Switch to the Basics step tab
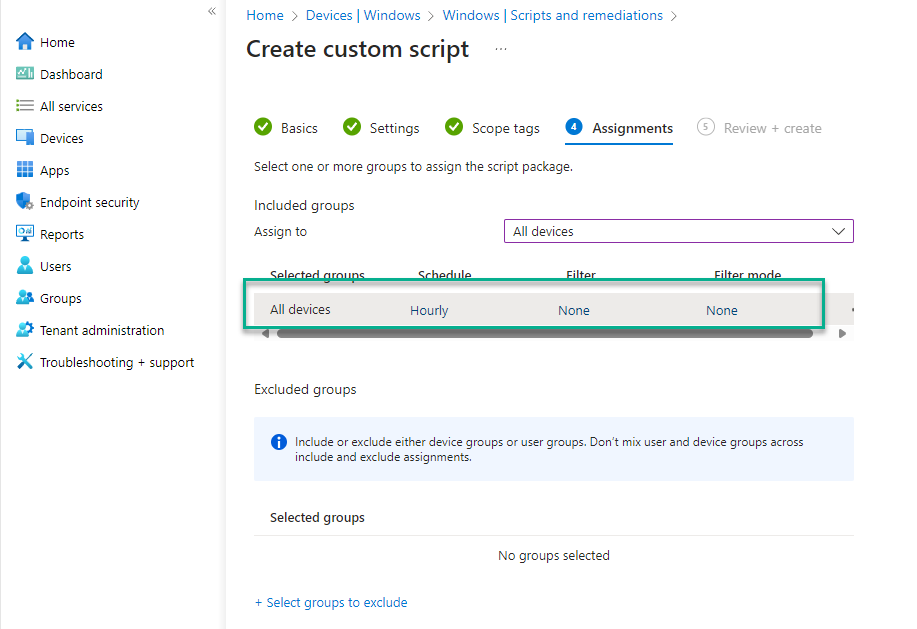This screenshot has height=629, width=917. pyautogui.click(x=286, y=128)
